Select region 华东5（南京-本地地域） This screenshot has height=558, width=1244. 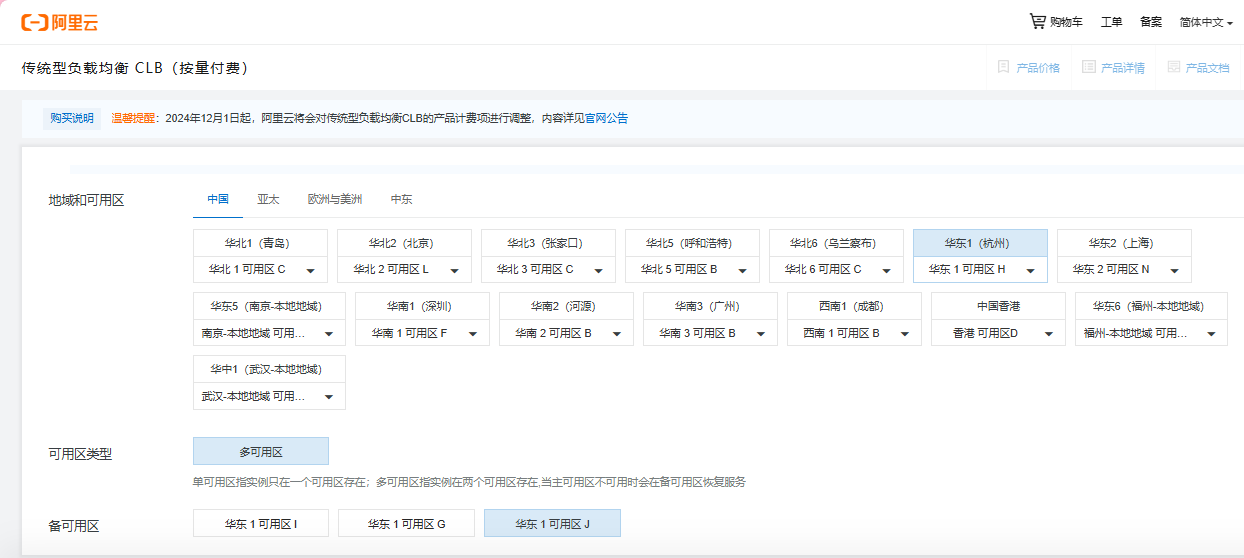click(x=270, y=306)
